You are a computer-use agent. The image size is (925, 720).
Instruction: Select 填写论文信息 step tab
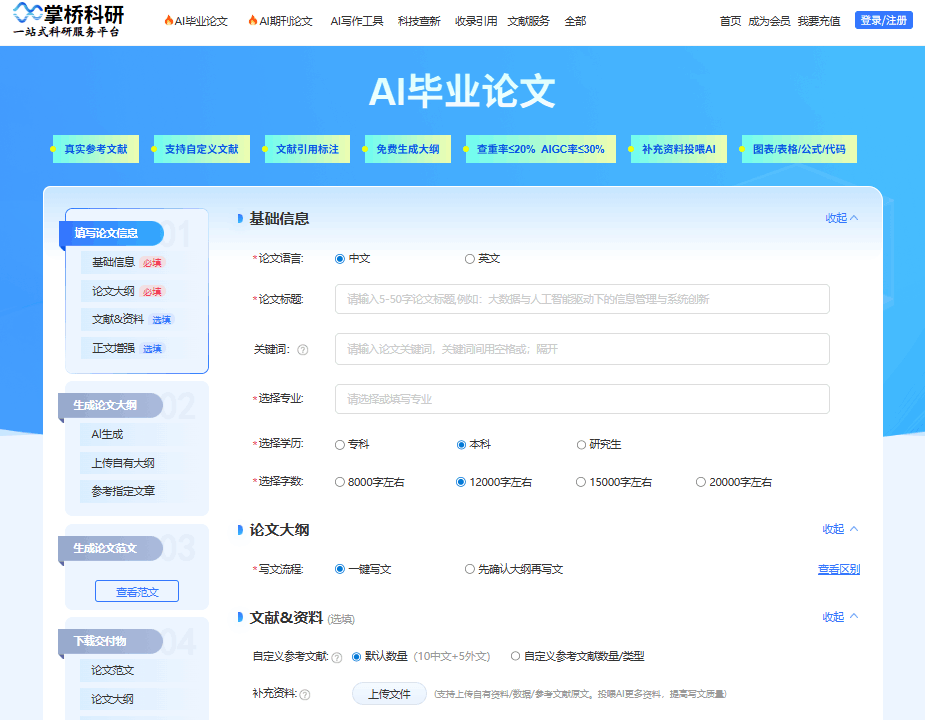[x=111, y=234]
